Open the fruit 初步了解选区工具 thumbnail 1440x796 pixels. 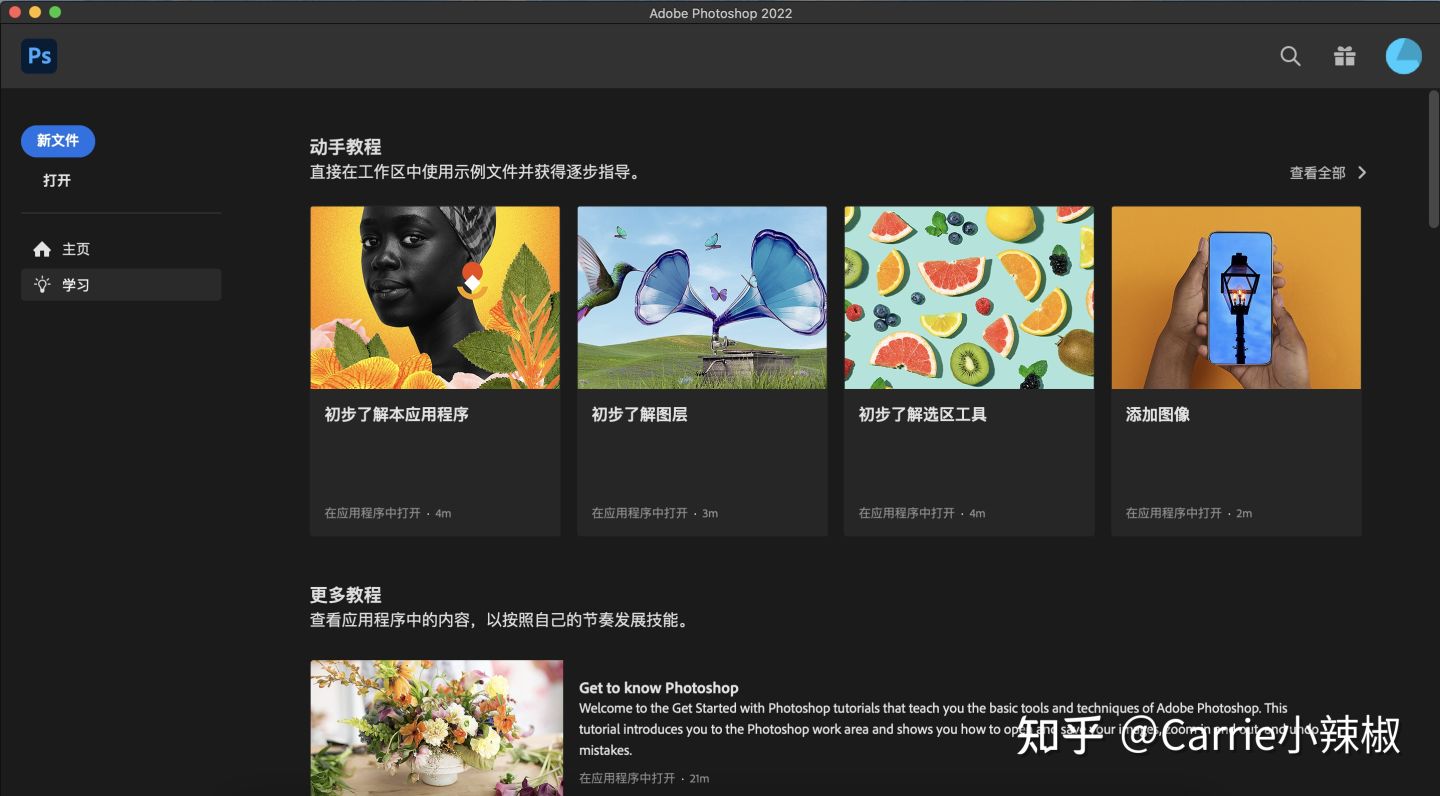click(969, 298)
